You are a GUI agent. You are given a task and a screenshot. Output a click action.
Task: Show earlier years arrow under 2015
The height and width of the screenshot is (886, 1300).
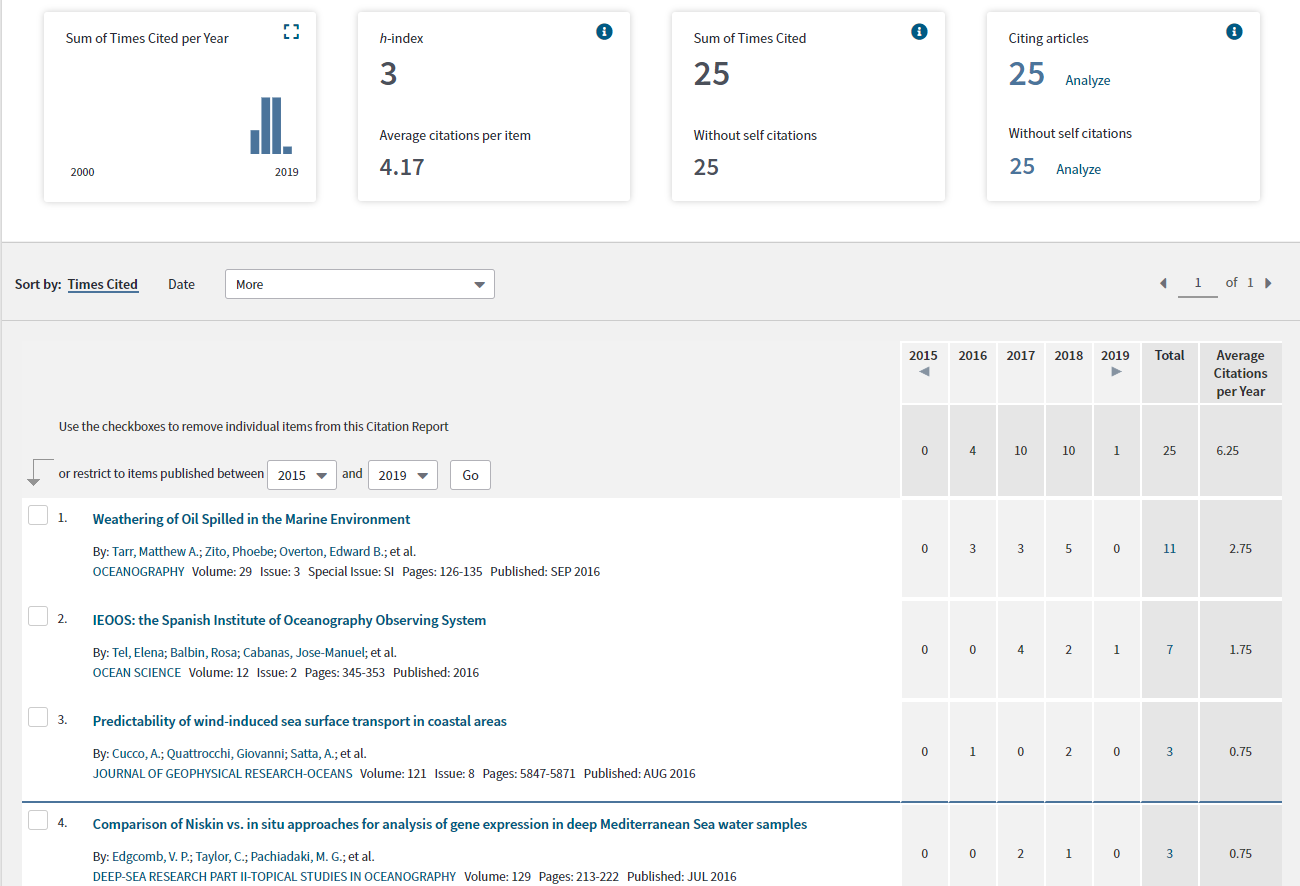point(923,372)
